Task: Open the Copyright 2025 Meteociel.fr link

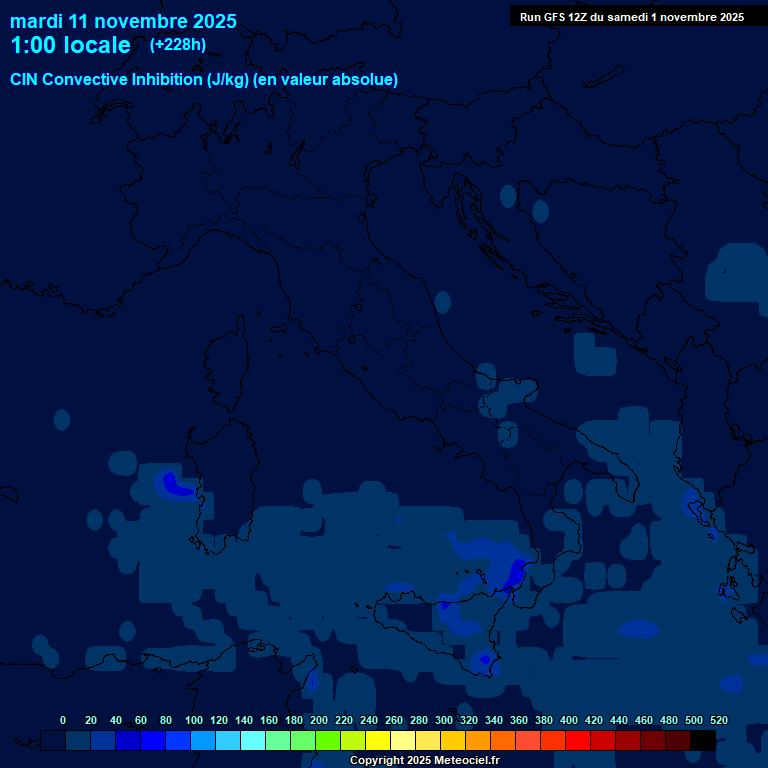Action: (424, 761)
